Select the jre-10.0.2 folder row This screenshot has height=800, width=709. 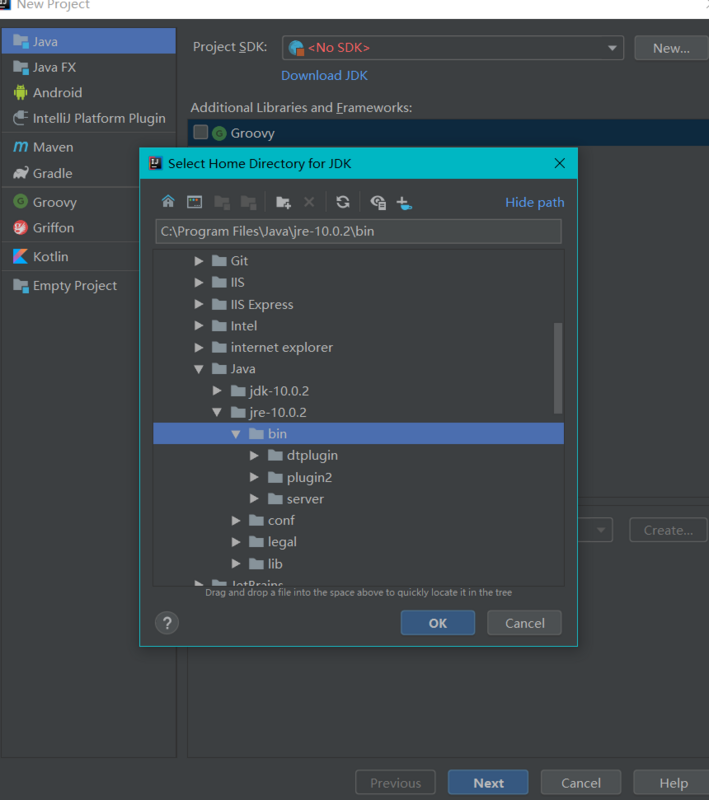358,412
